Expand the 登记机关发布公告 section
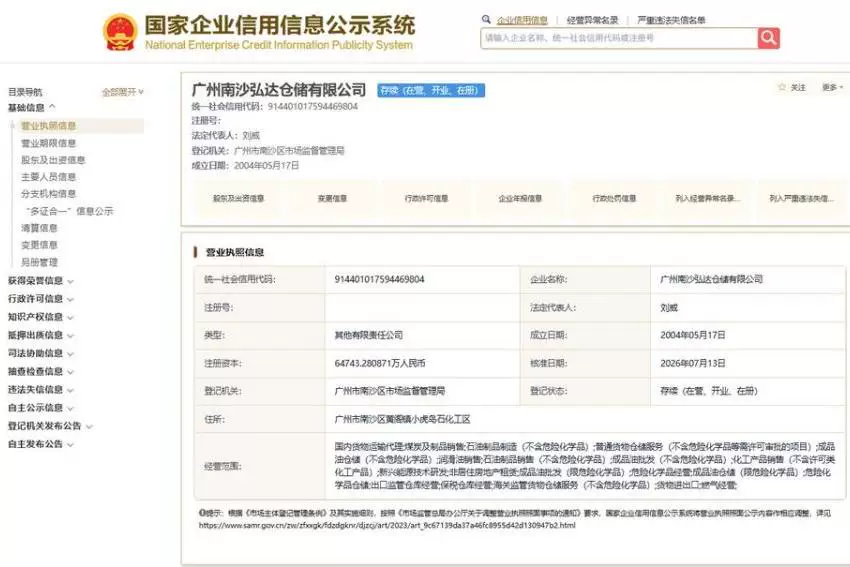Screen dimensions: 850x567 [x=50, y=426]
